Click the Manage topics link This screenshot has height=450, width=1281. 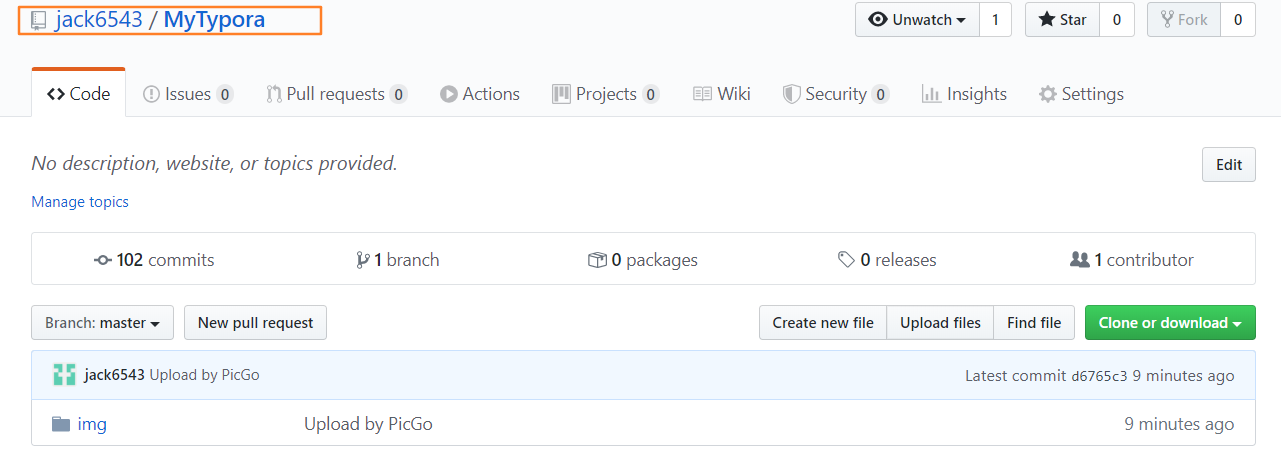tap(80, 202)
